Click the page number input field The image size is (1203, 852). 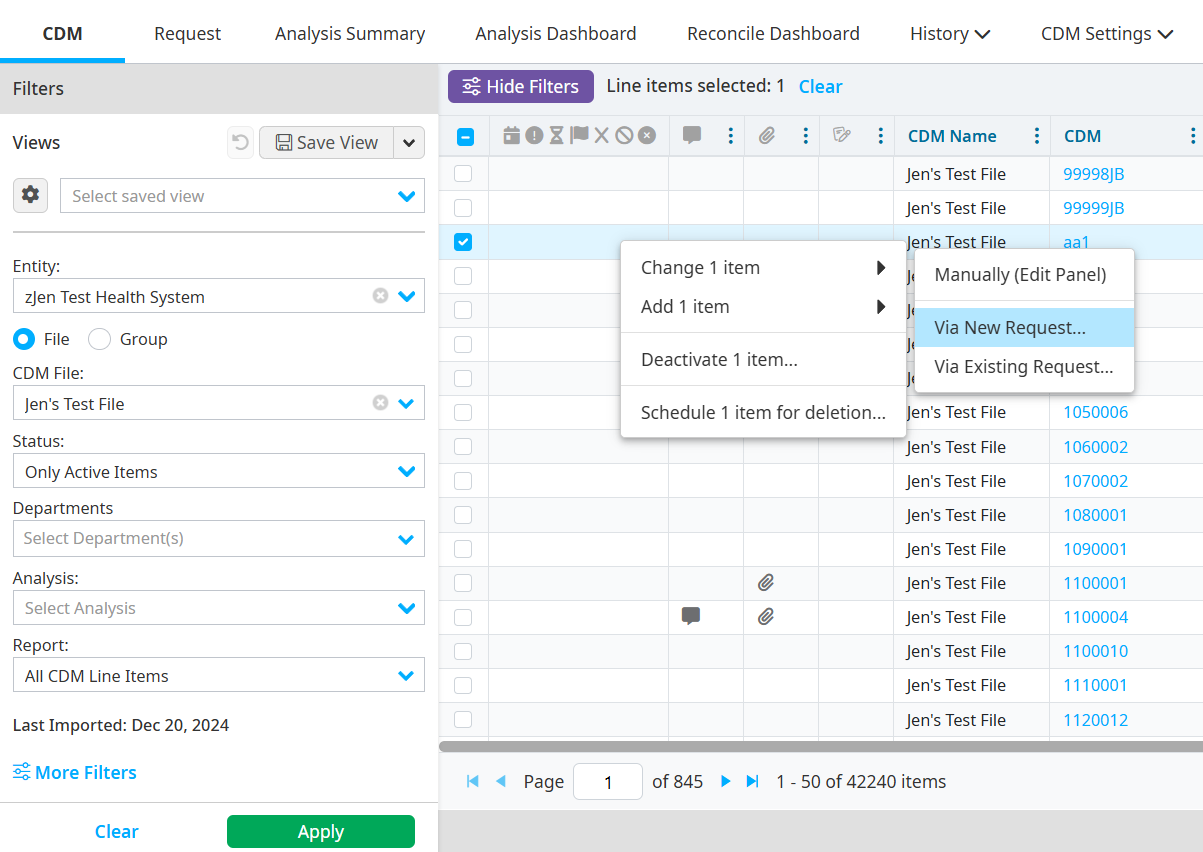tap(607, 782)
